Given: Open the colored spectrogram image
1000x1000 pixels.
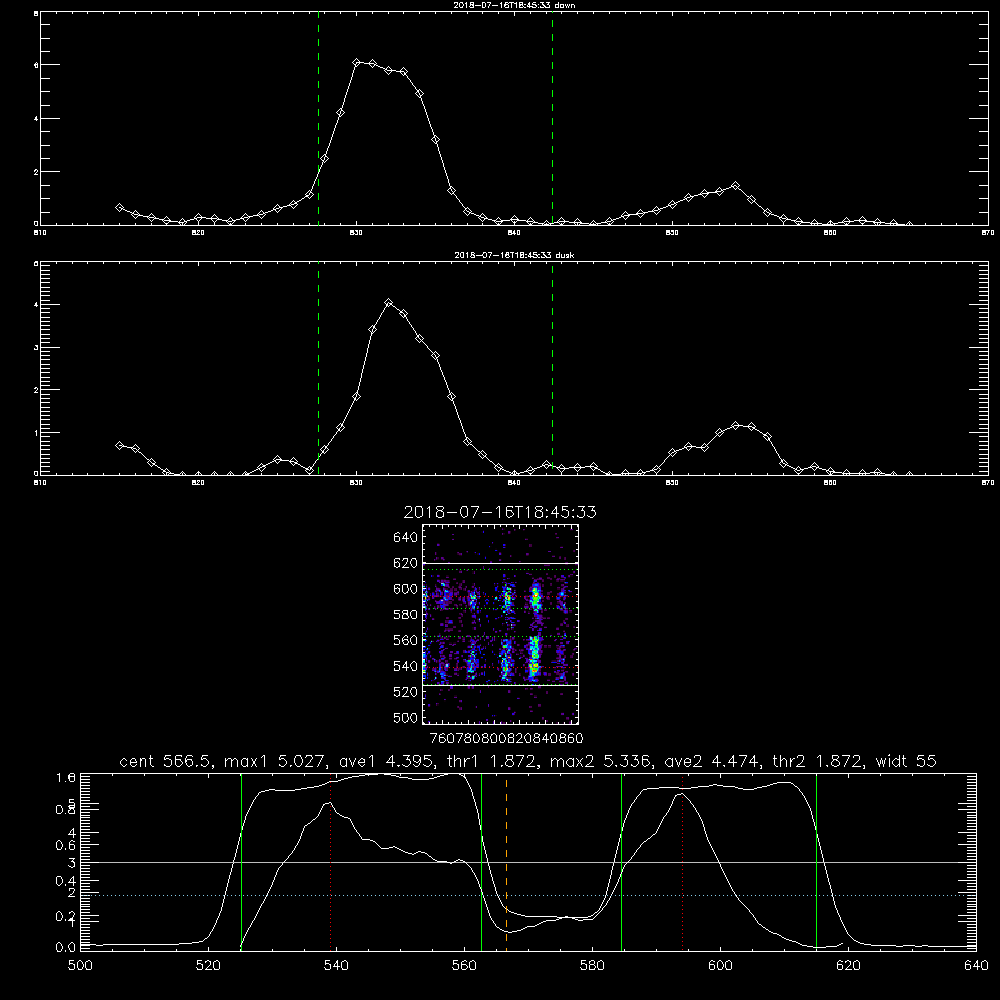Looking at the screenshot, I should click(x=500, y=624).
